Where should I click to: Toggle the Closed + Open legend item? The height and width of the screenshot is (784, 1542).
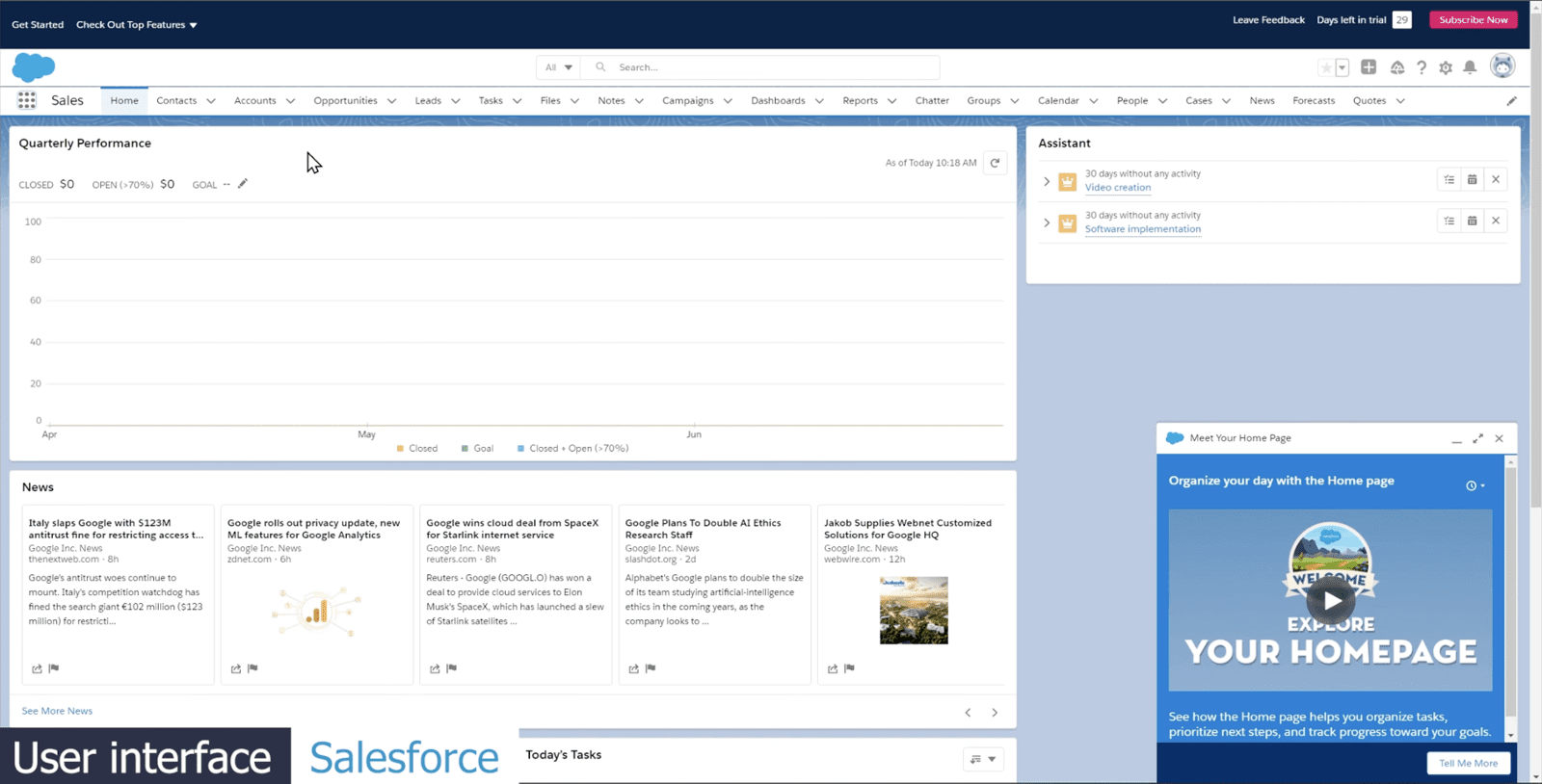pyautogui.click(x=572, y=449)
